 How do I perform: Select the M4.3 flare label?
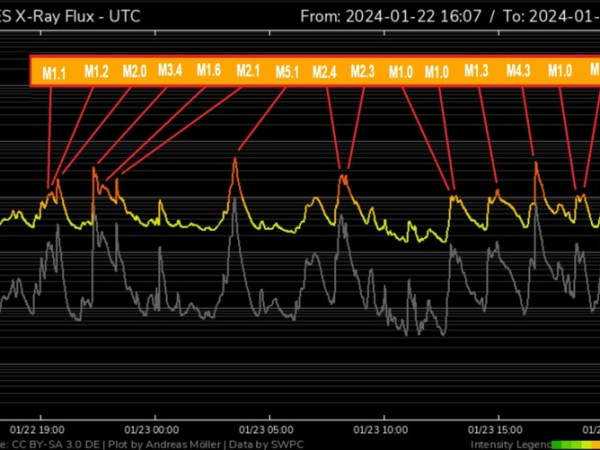click(x=518, y=71)
